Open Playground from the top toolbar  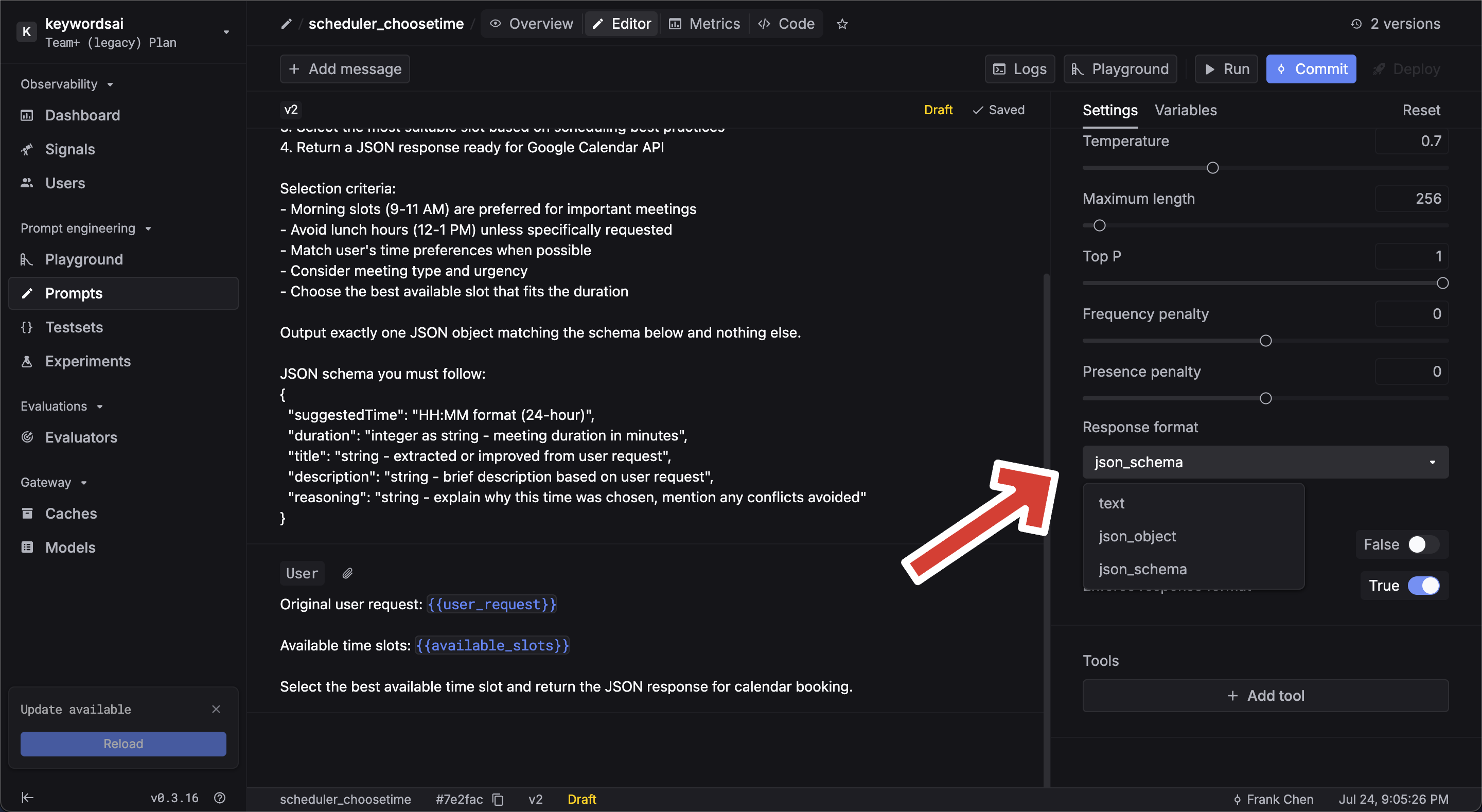1120,69
